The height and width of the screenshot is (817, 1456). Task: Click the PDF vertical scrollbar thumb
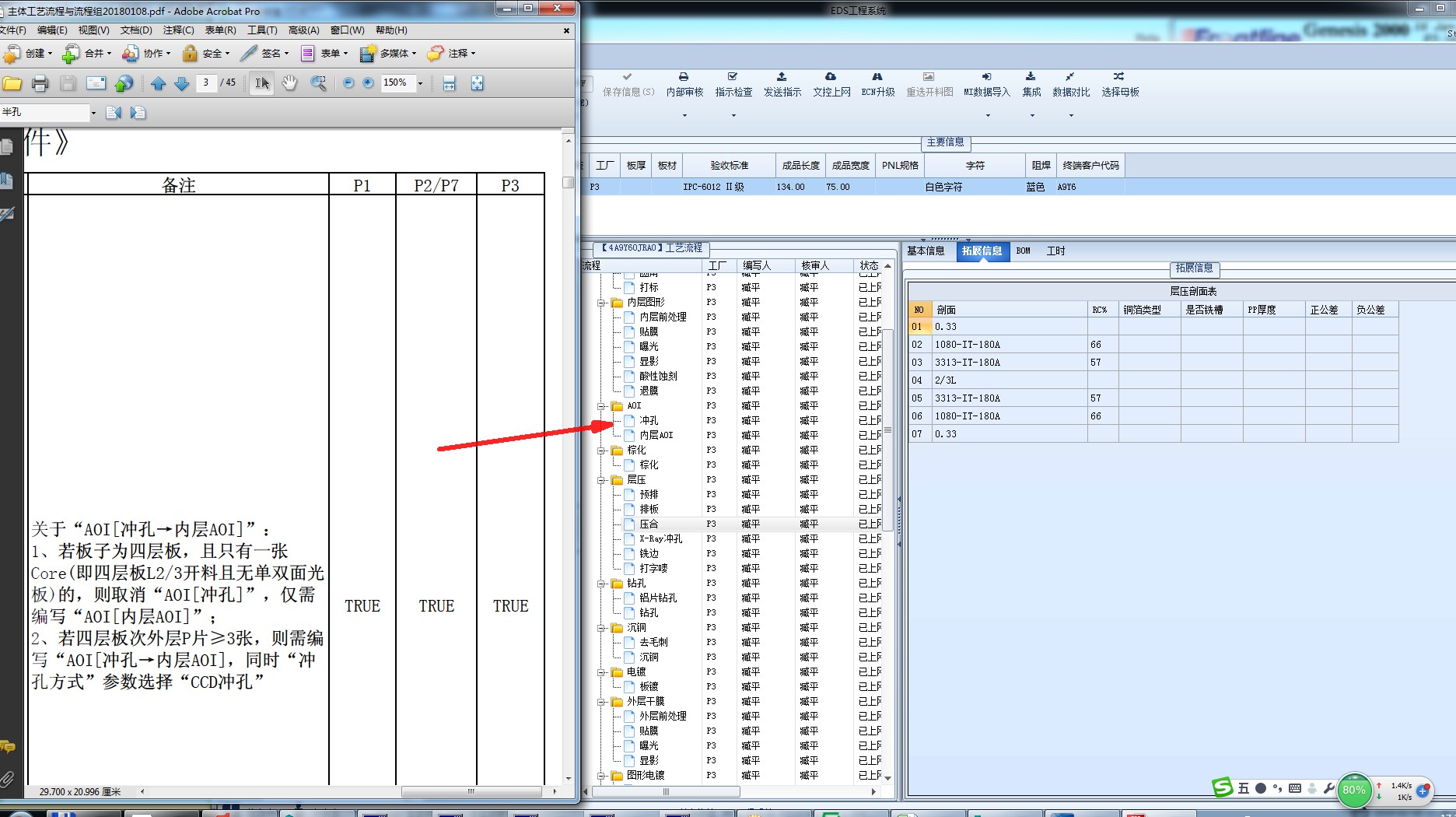point(569,182)
